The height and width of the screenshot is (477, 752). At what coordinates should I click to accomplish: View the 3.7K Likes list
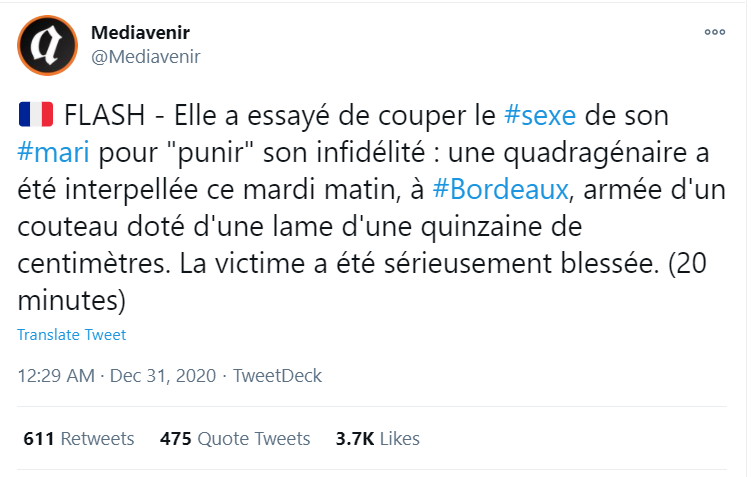tap(377, 438)
